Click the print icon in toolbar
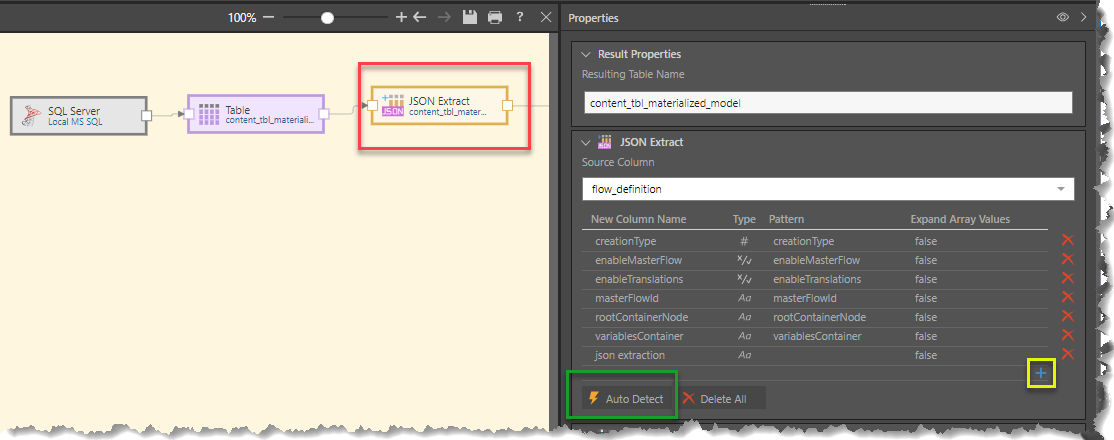The height and width of the screenshot is (440, 1114). (494, 18)
